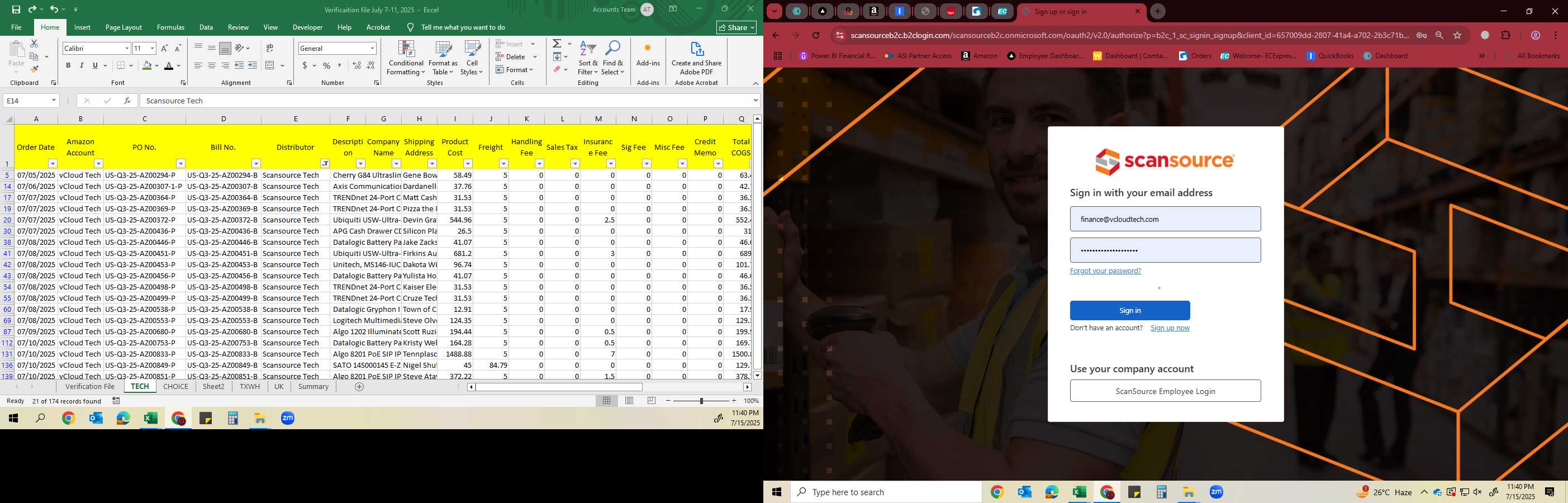
Task: Click the Undo arrow in Excel
Action: [54, 9]
